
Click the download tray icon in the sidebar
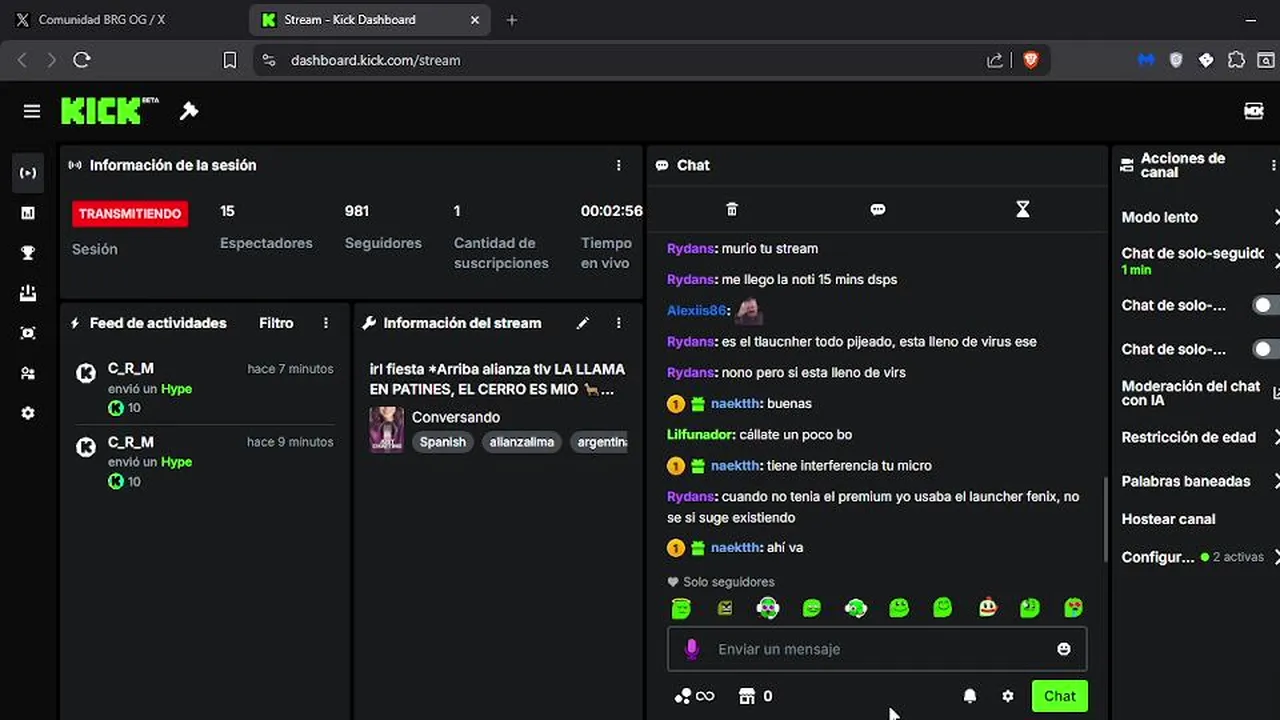coord(28,293)
